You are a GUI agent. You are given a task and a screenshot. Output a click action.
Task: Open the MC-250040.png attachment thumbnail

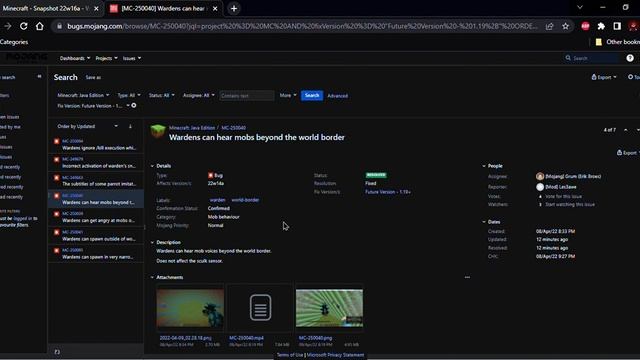(x=329, y=309)
